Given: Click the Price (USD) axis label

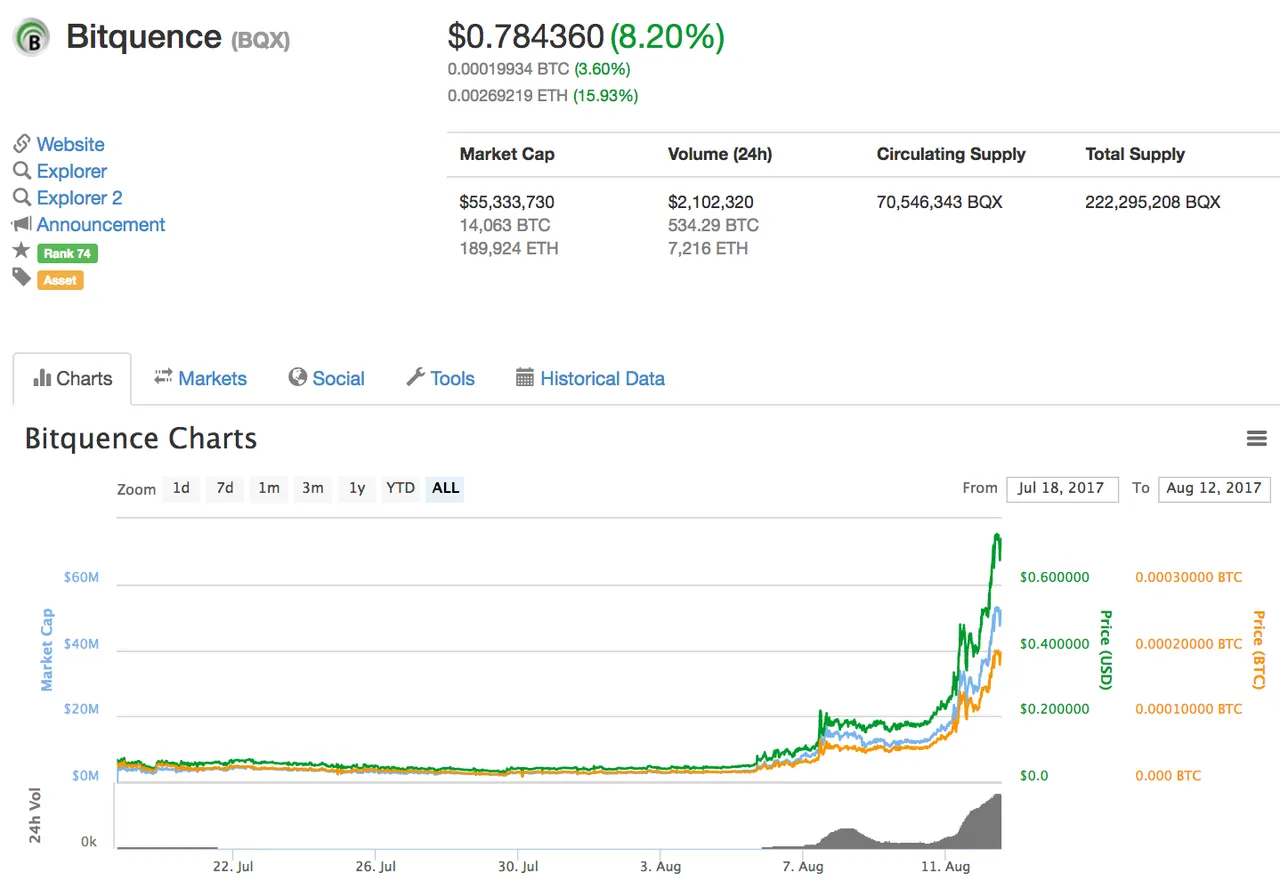Looking at the screenshot, I should [x=1105, y=650].
